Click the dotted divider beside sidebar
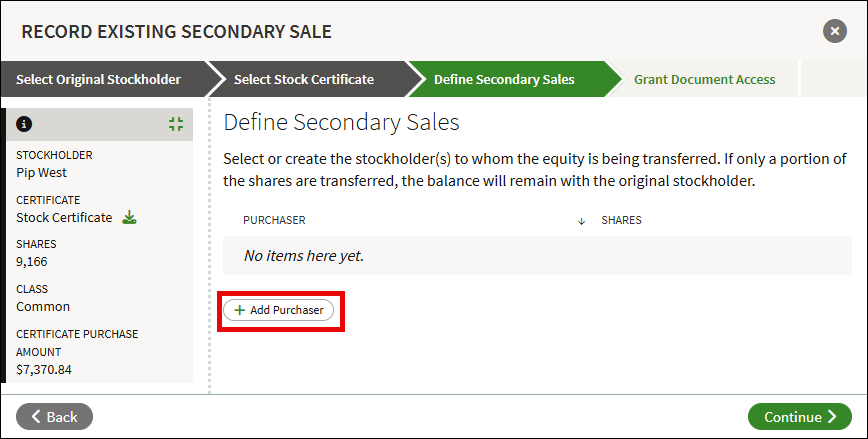The width and height of the screenshot is (868, 439). (x=209, y=246)
